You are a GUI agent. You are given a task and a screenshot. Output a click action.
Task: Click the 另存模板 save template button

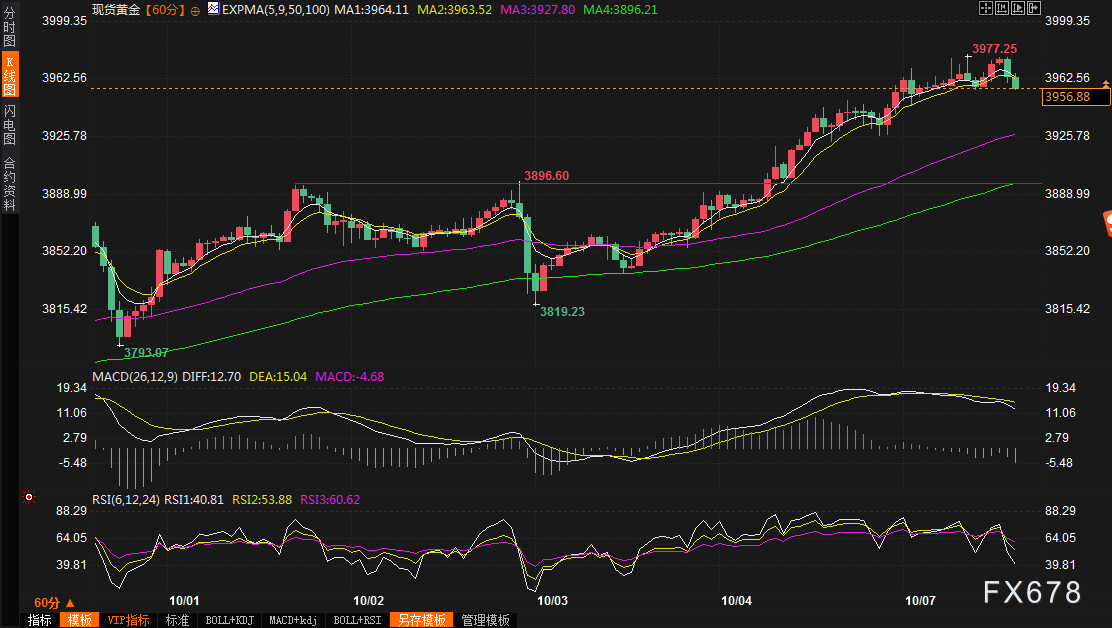pos(421,620)
